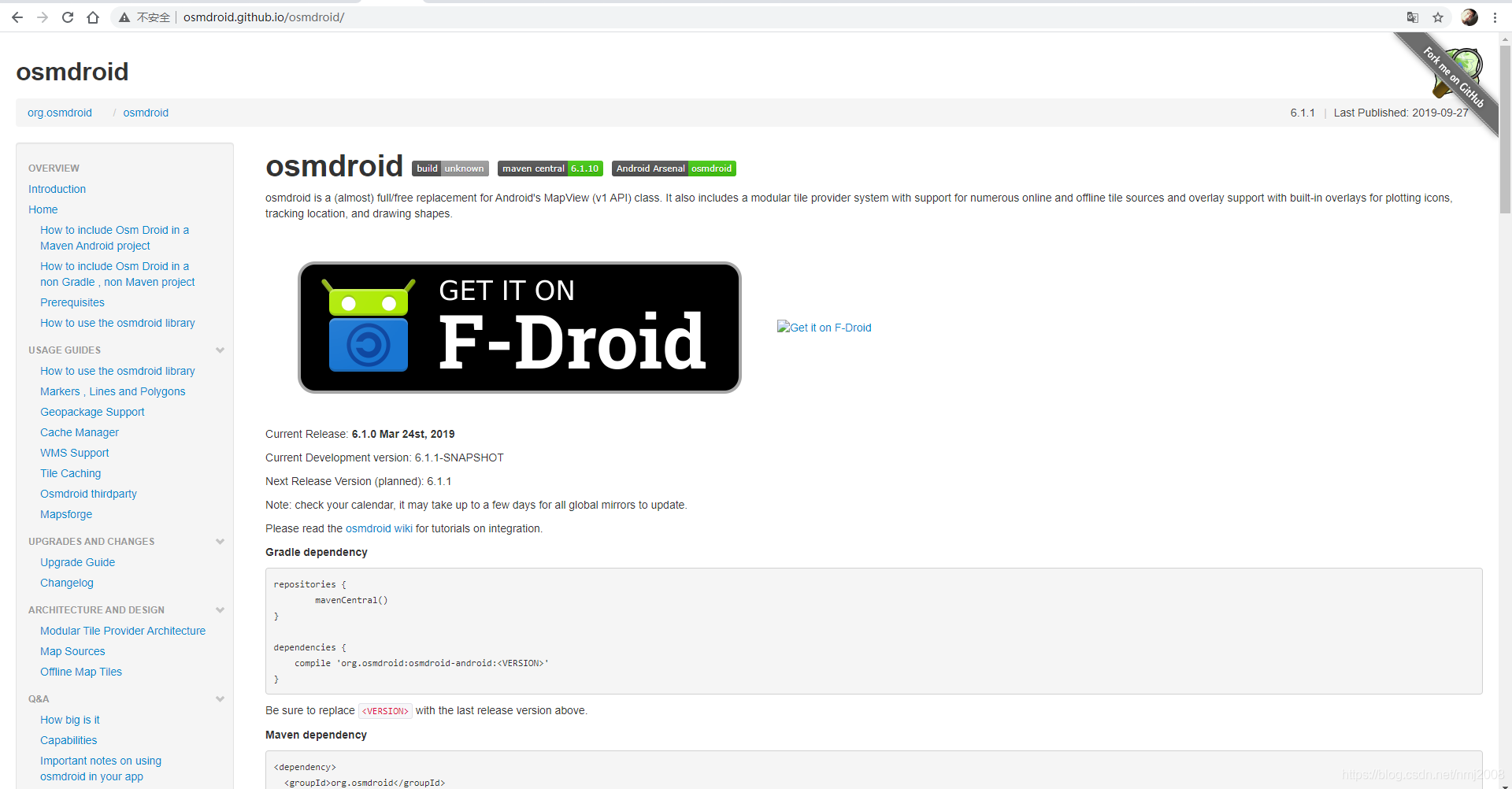Click the not-secure warning icon
This screenshot has width=1512, height=789.
(124, 17)
